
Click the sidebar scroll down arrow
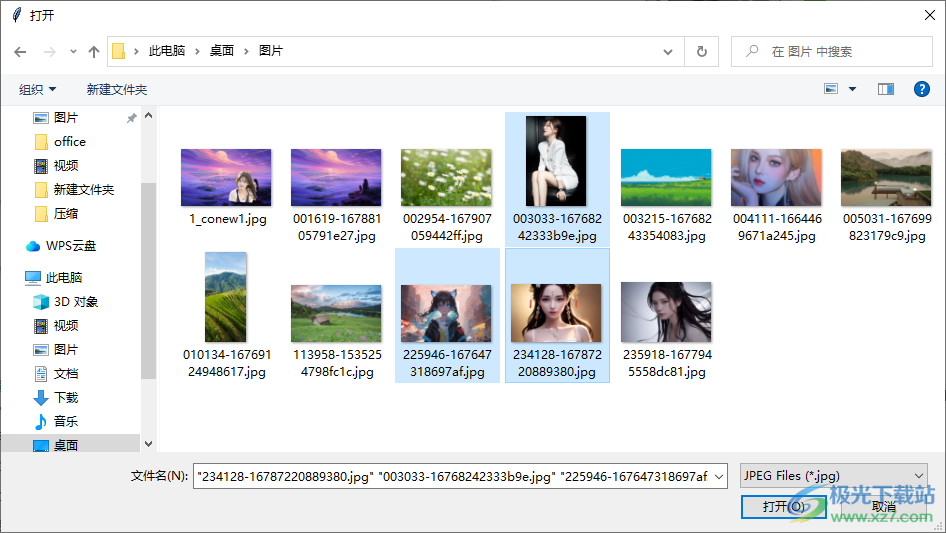click(148, 444)
